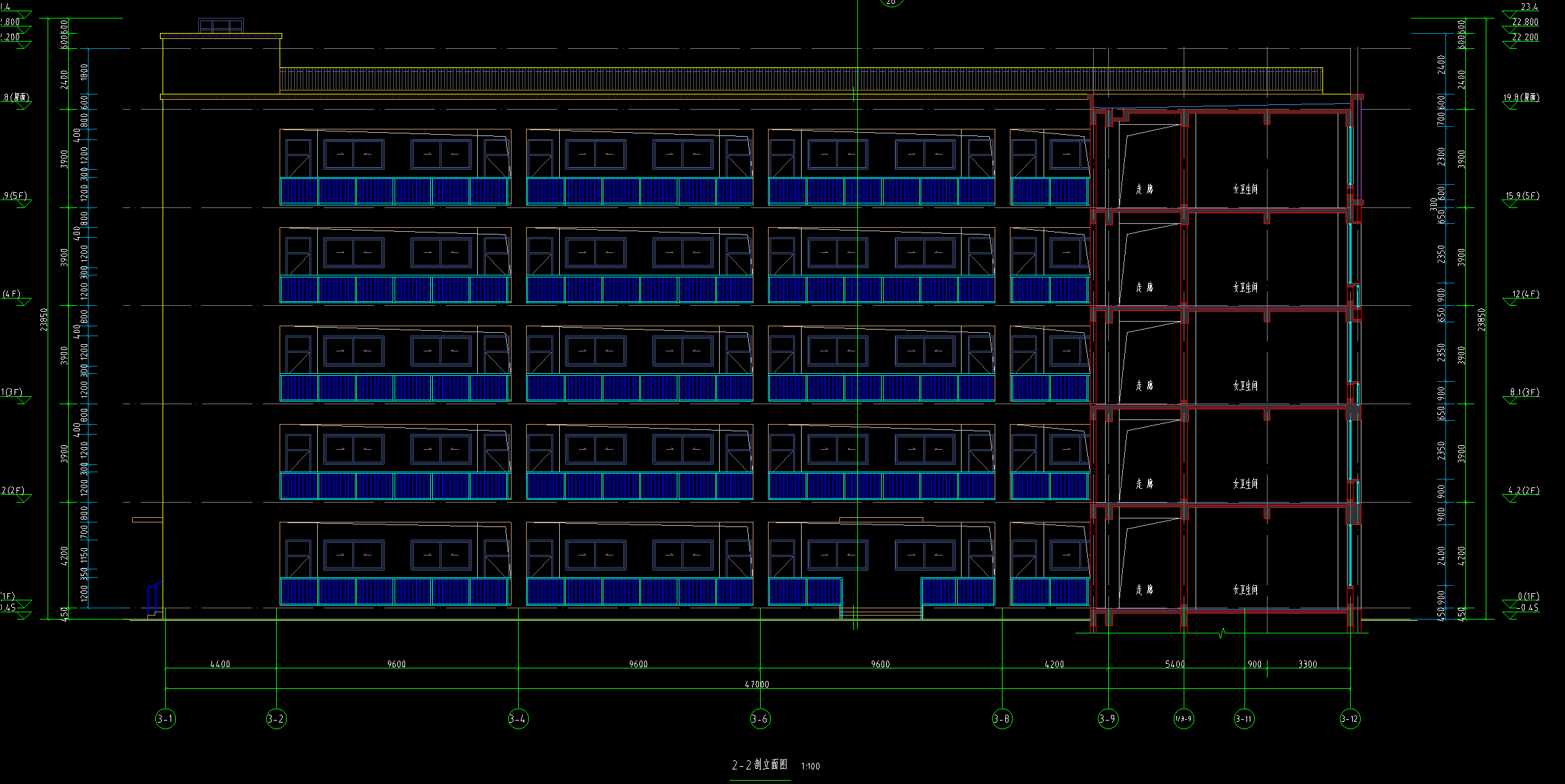The width and height of the screenshot is (1565, 784).
Task: Select axis bubble 3-8
Action: tap(1002, 719)
